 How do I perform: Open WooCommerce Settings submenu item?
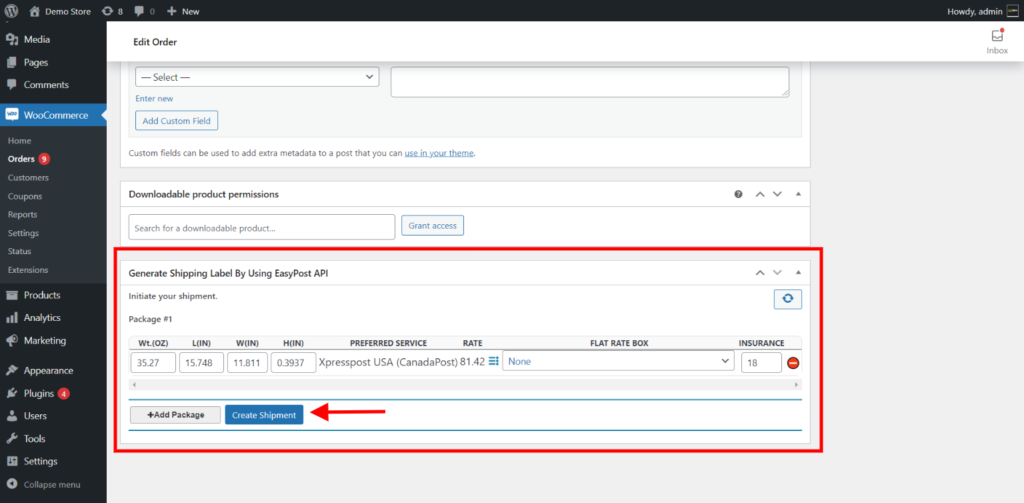[x=24, y=233]
